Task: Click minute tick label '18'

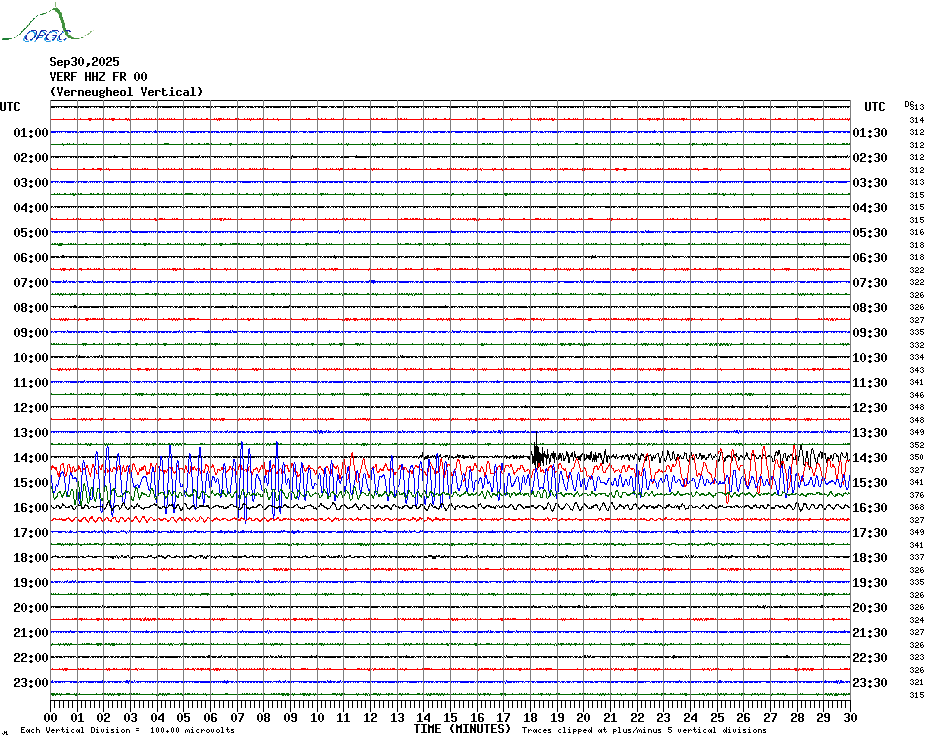Action: tap(530, 718)
